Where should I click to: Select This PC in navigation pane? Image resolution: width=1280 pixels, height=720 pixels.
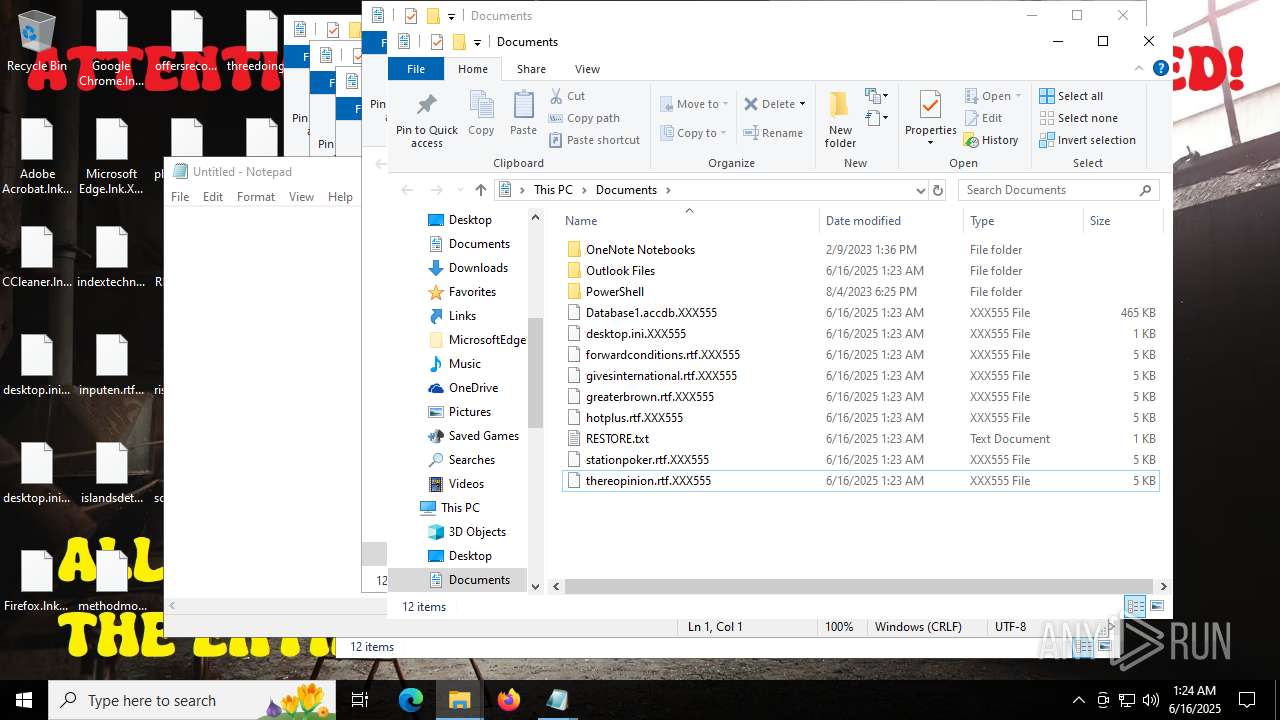(x=450, y=508)
